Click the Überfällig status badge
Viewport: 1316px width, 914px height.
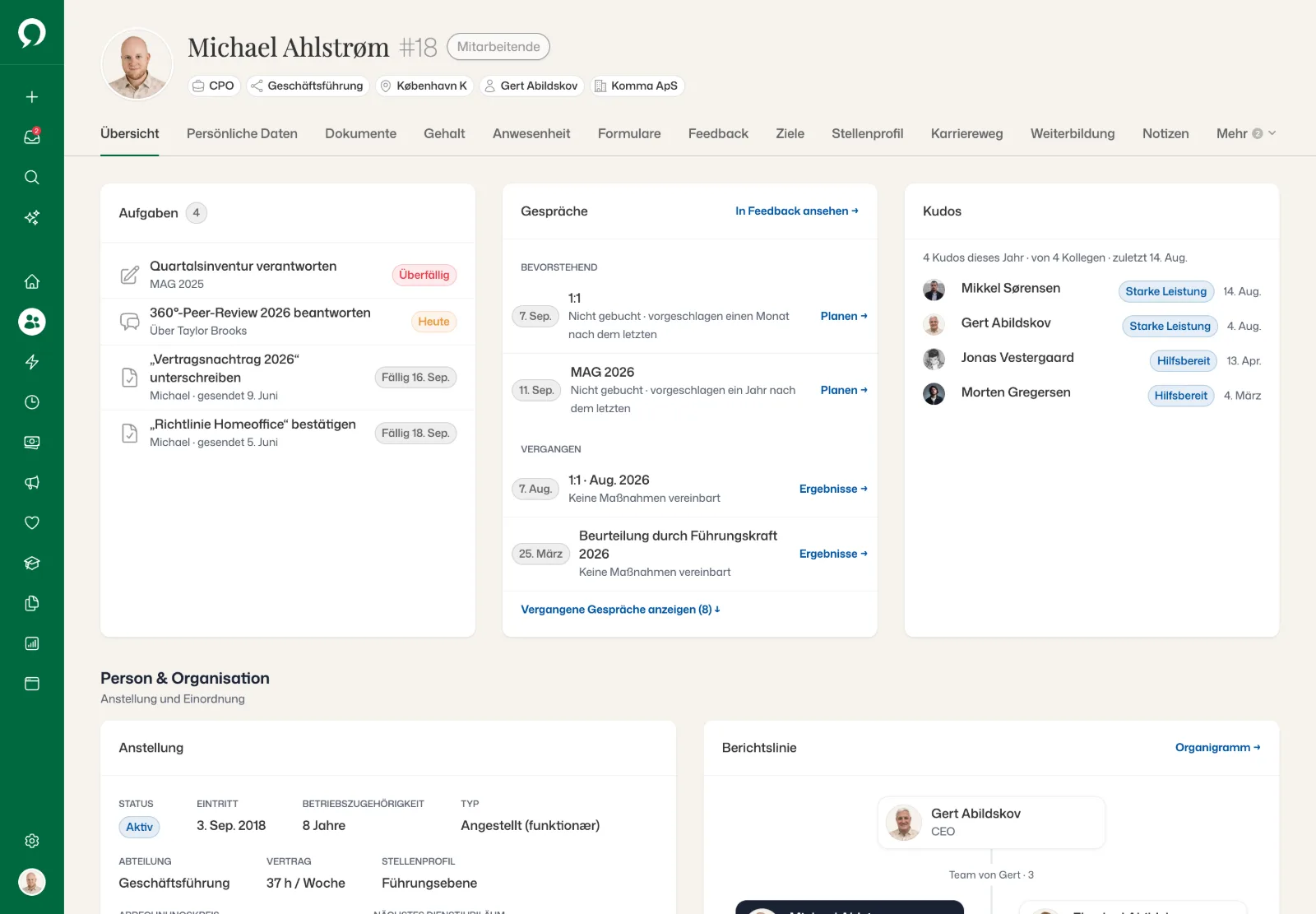point(424,275)
